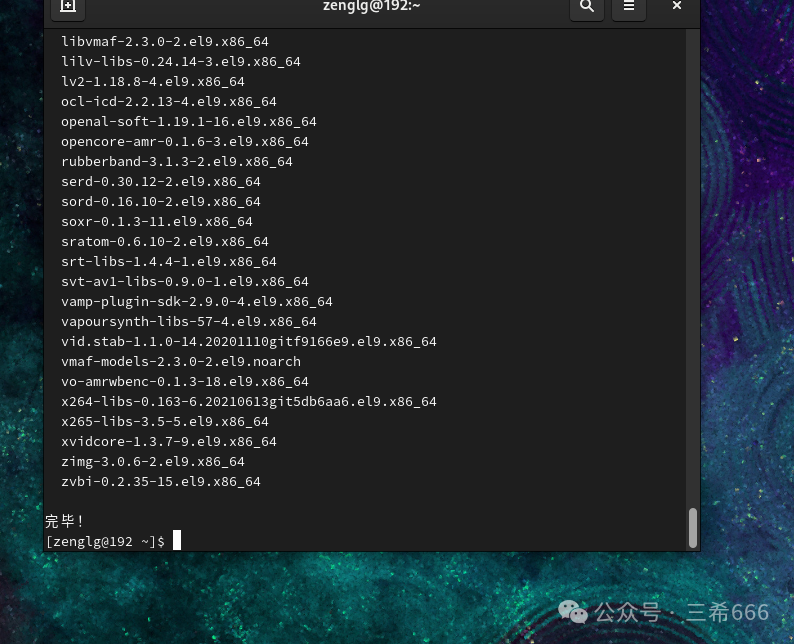Click the x264-libs package line

click(248, 402)
